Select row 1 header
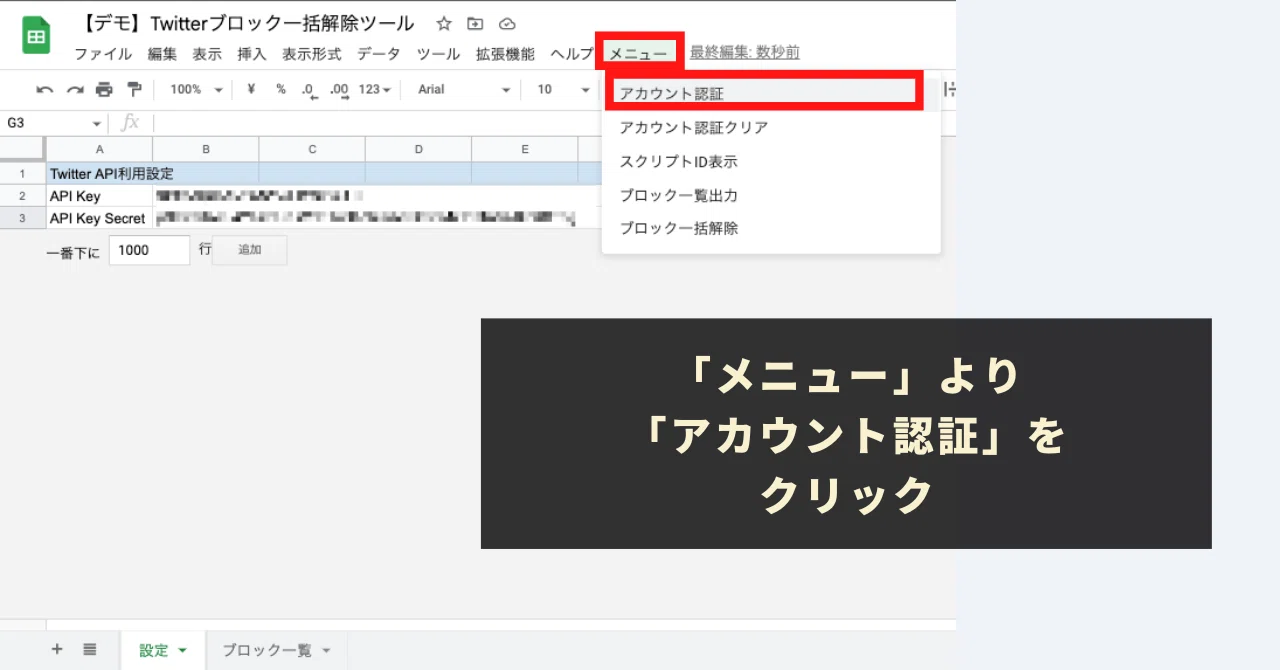 (x=23, y=174)
